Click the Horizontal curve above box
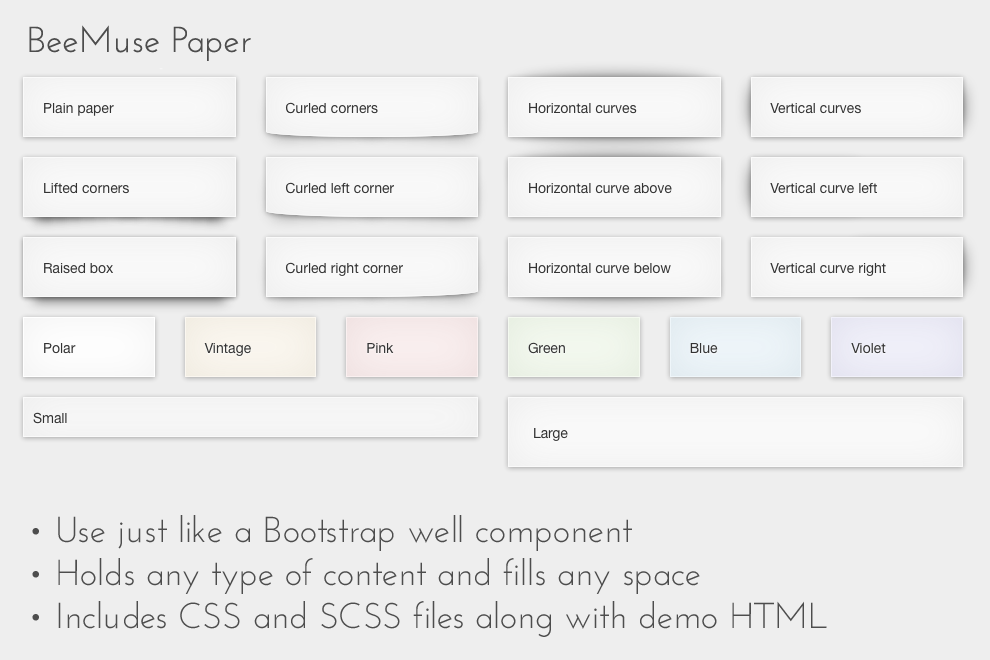 [614, 188]
